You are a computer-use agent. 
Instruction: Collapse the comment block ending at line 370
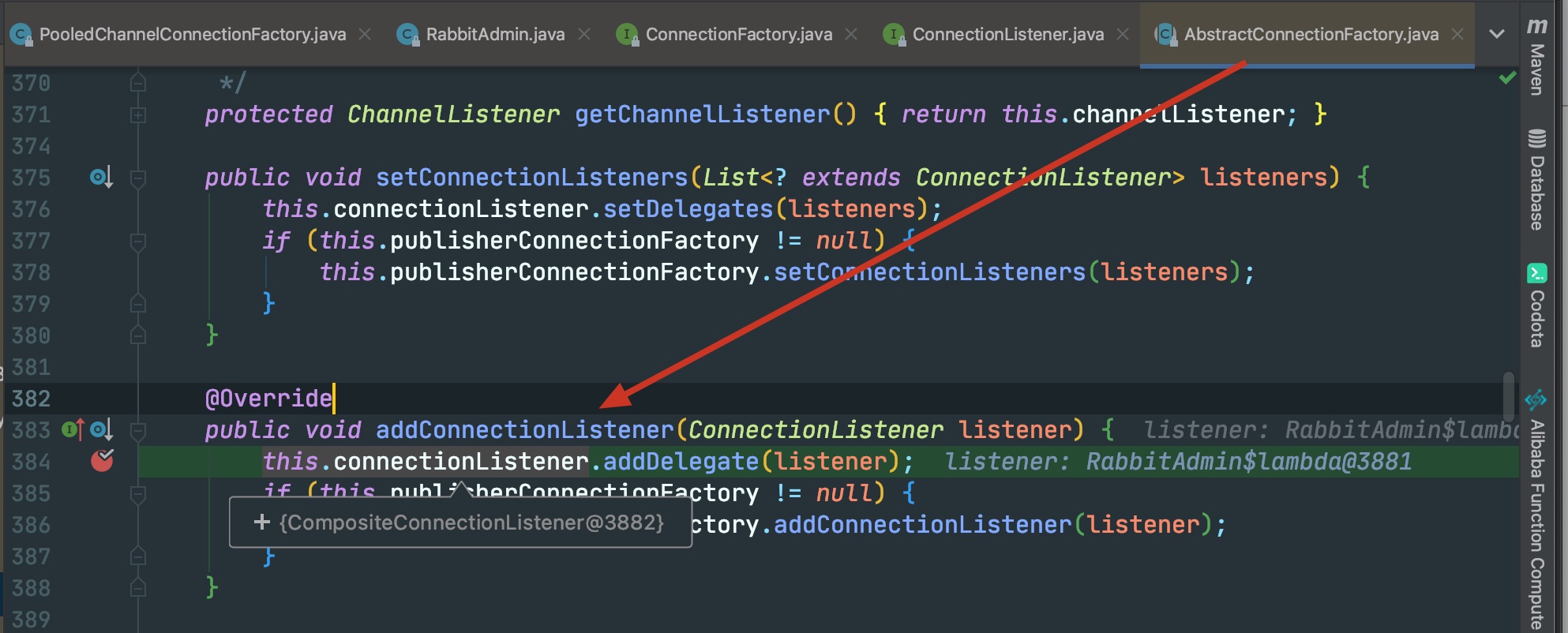point(137,82)
